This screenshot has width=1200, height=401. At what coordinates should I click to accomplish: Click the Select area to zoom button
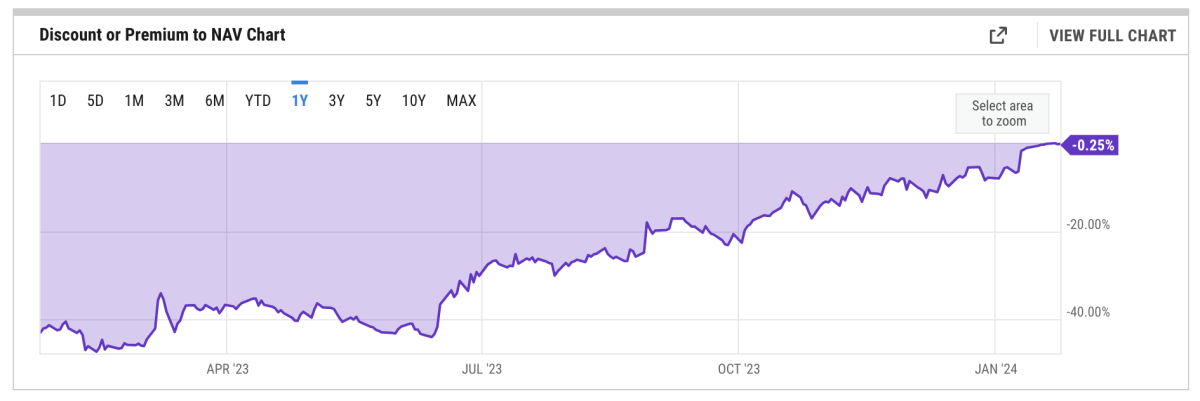coord(1001,113)
